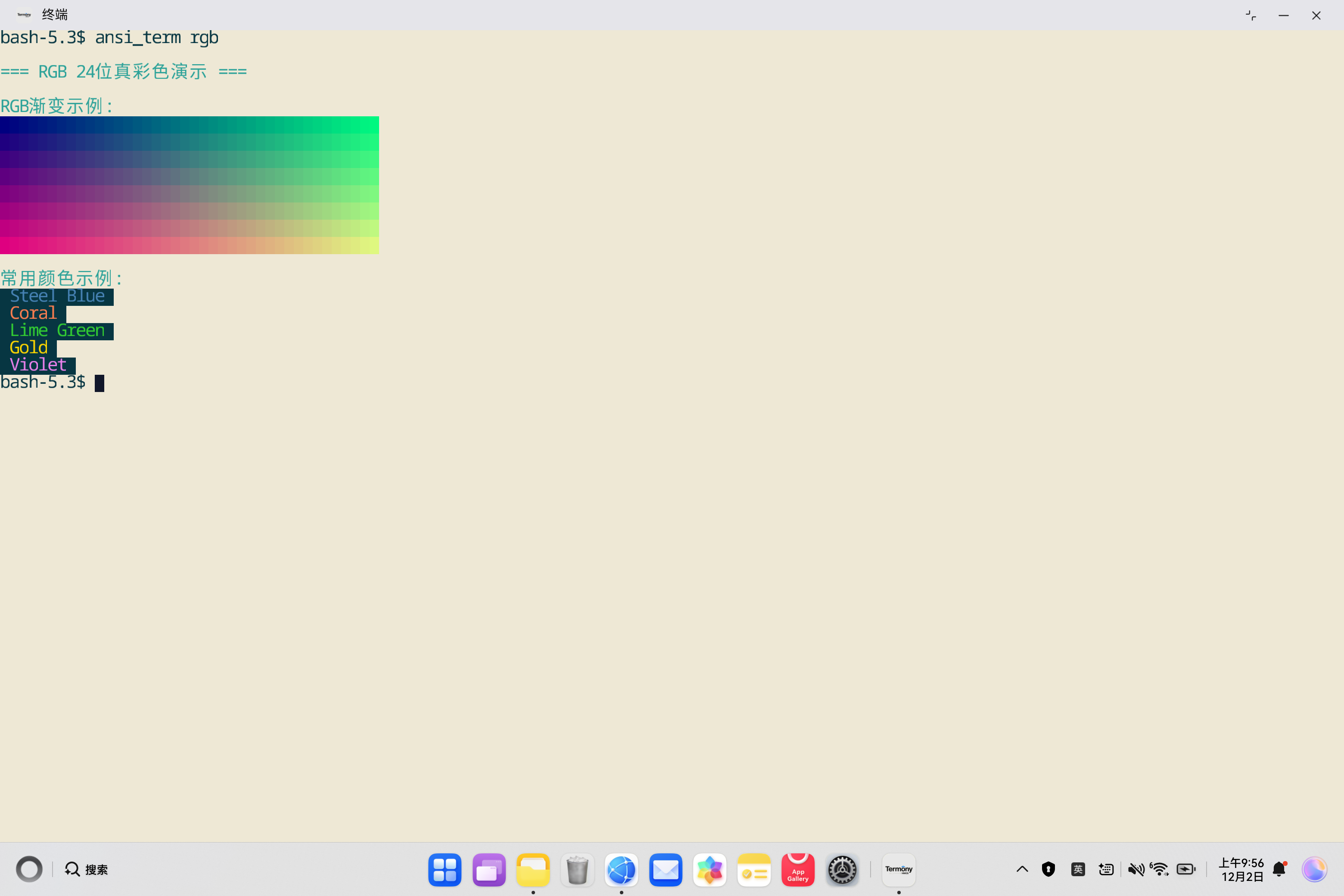Open the notification bell panel
Screen dimensions: 1344x896
point(1279,869)
